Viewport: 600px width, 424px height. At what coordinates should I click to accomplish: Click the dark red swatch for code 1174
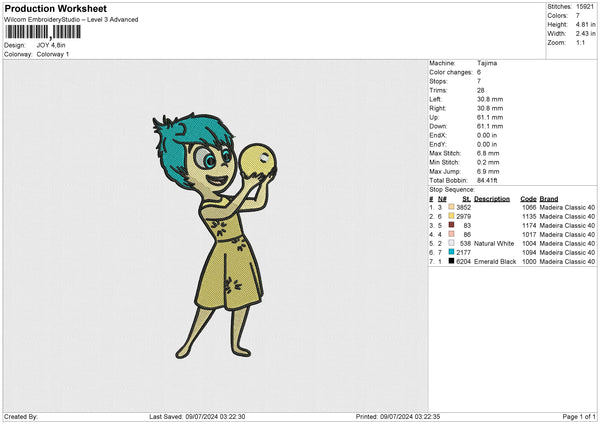[451, 225]
